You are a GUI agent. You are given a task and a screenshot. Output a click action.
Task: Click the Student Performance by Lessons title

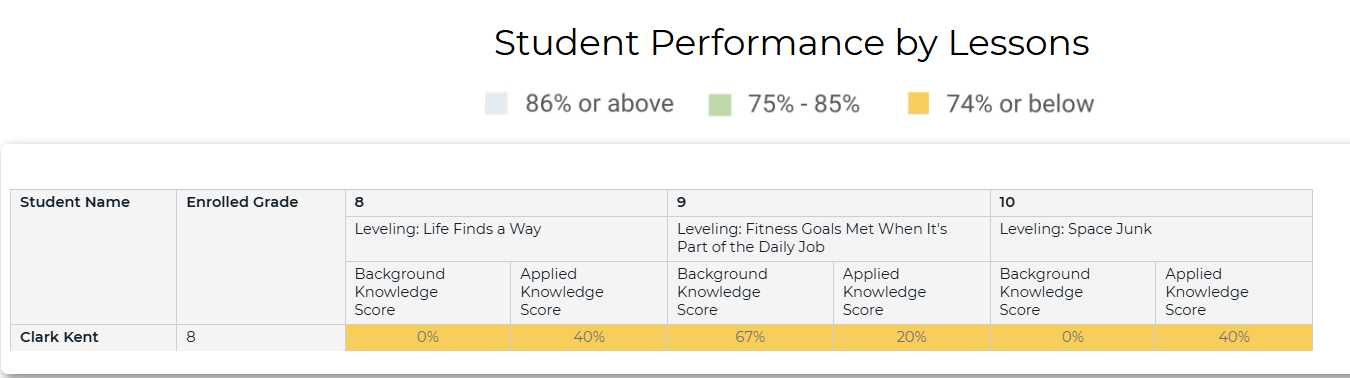(791, 43)
